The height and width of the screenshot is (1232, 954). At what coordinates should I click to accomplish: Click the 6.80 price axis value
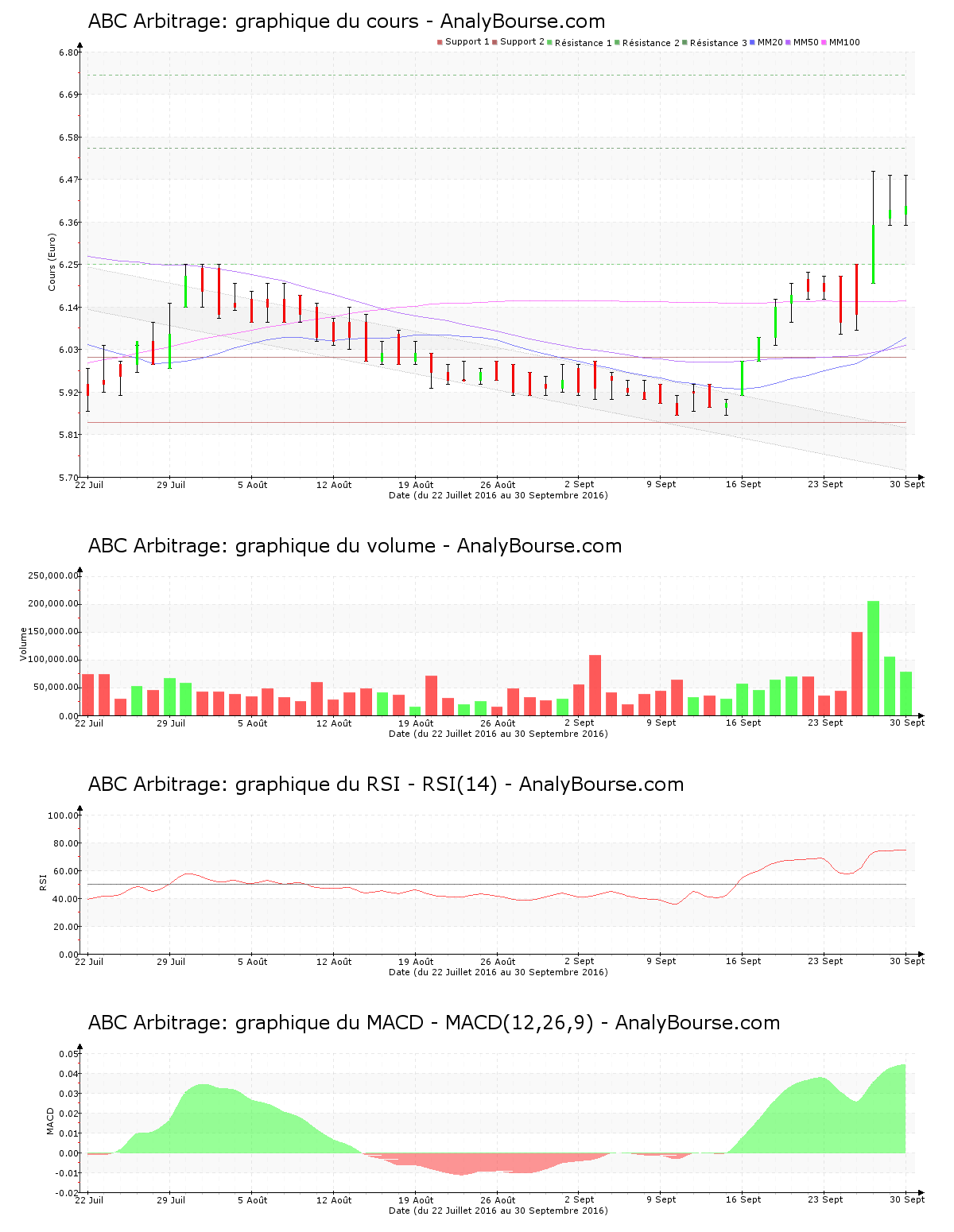point(69,52)
